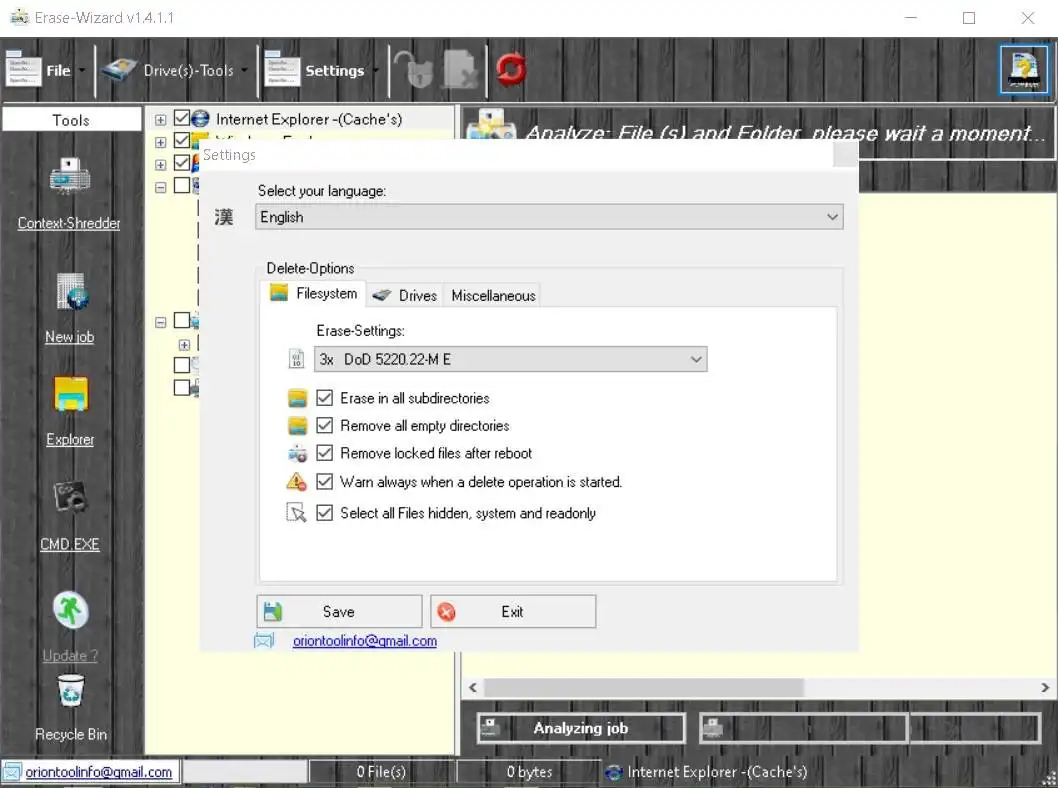The width and height of the screenshot is (1058, 788).
Task: Open the Select your language dropdown
Action: point(549,217)
